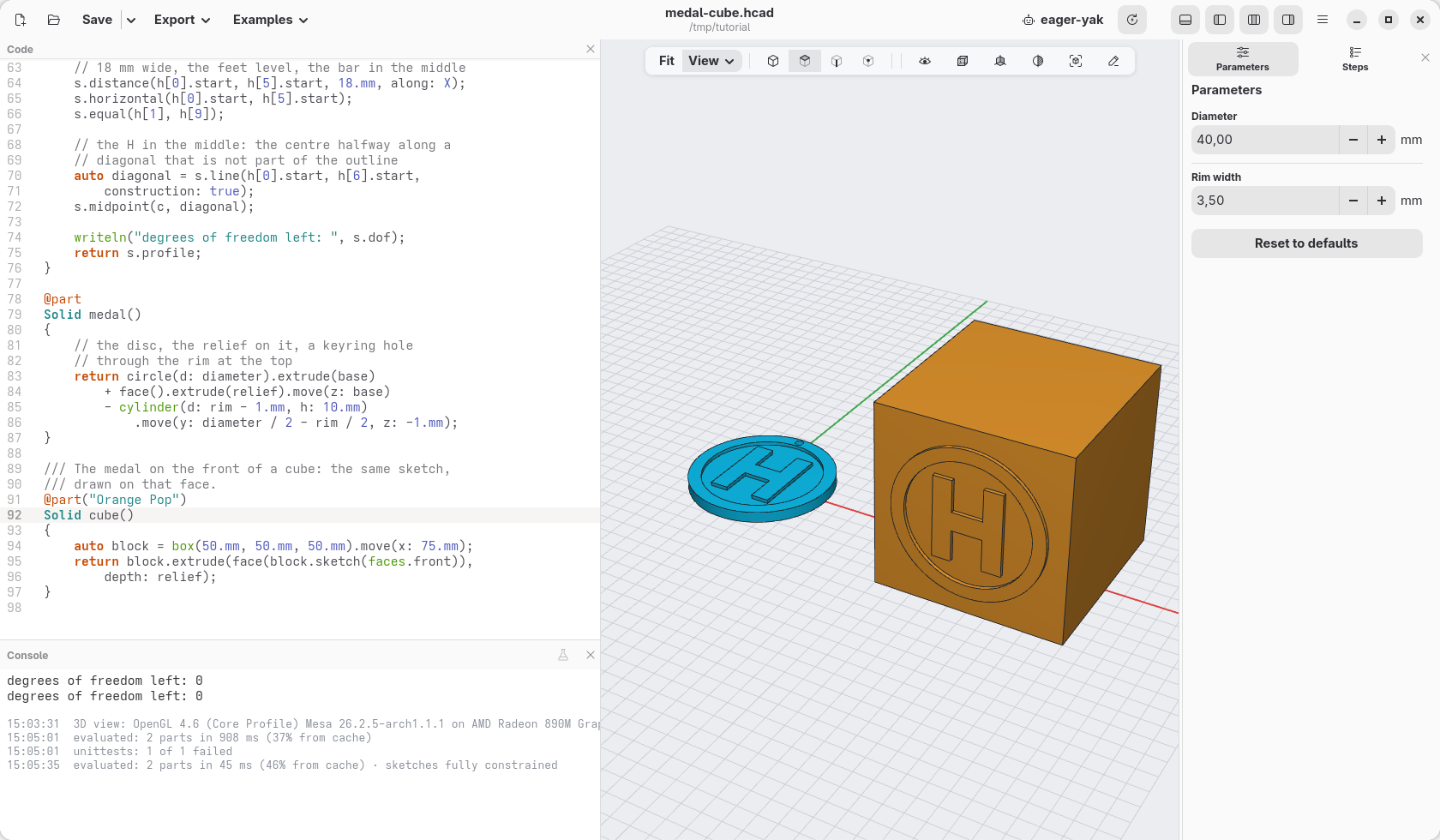Toggle the right parameters panel layout button
Image resolution: width=1440 pixels, height=840 pixels.
click(1288, 20)
